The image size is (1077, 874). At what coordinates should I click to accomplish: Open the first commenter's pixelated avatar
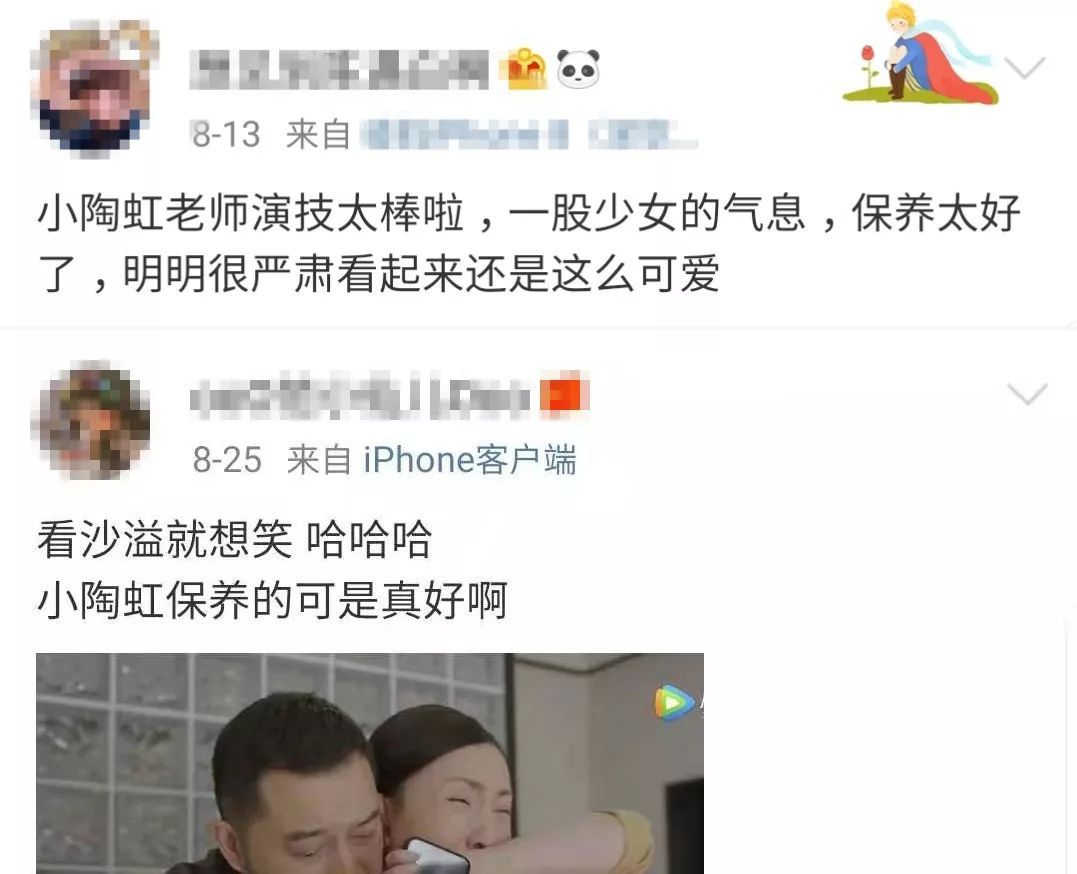[x=94, y=87]
